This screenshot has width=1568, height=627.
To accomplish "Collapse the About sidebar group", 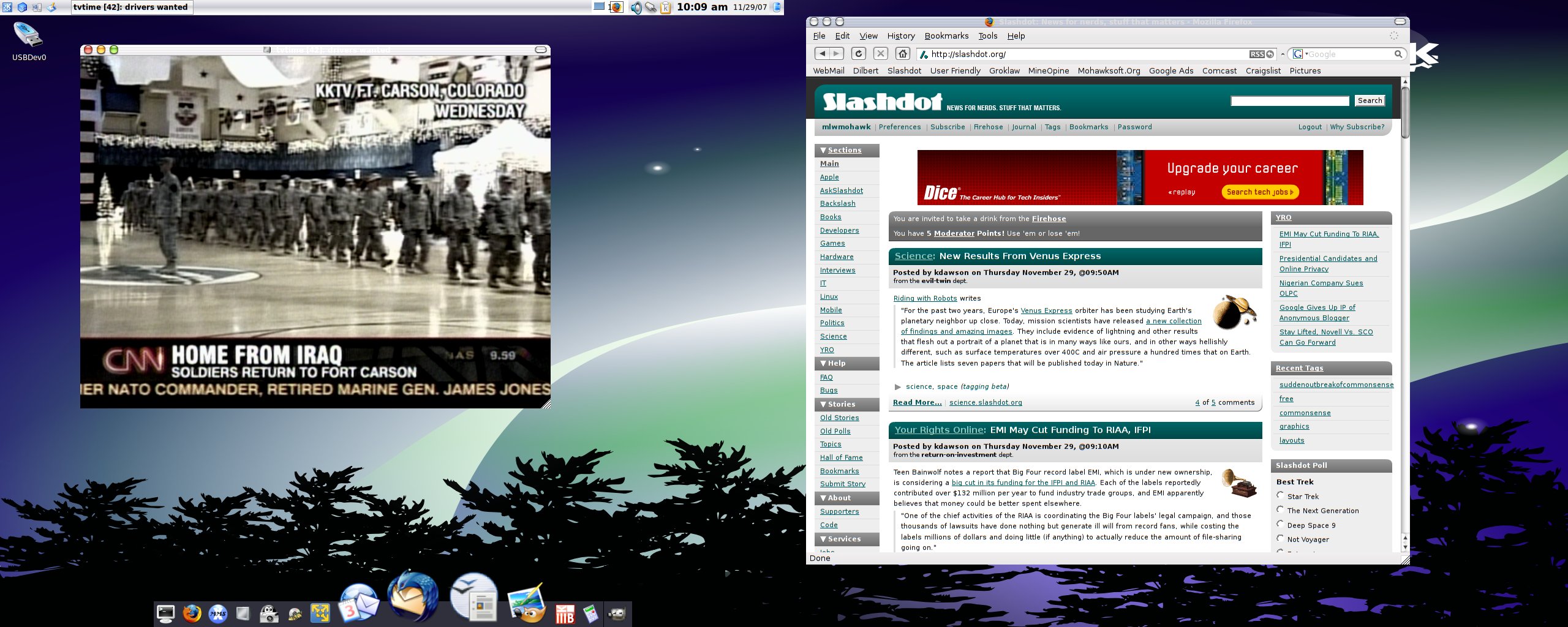I will [x=823, y=498].
